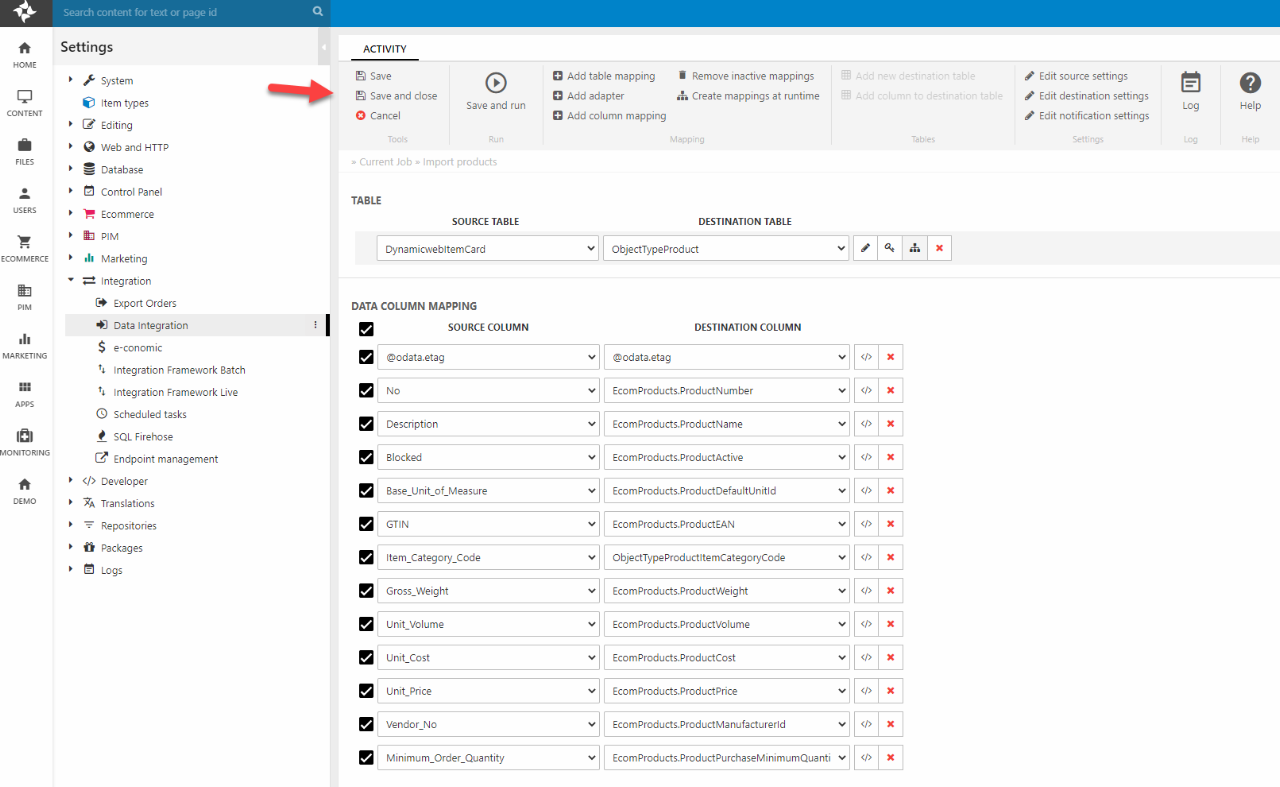The image size is (1280, 787).
Task: Click the Save and run play icon
Action: click(x=495, y=83)
